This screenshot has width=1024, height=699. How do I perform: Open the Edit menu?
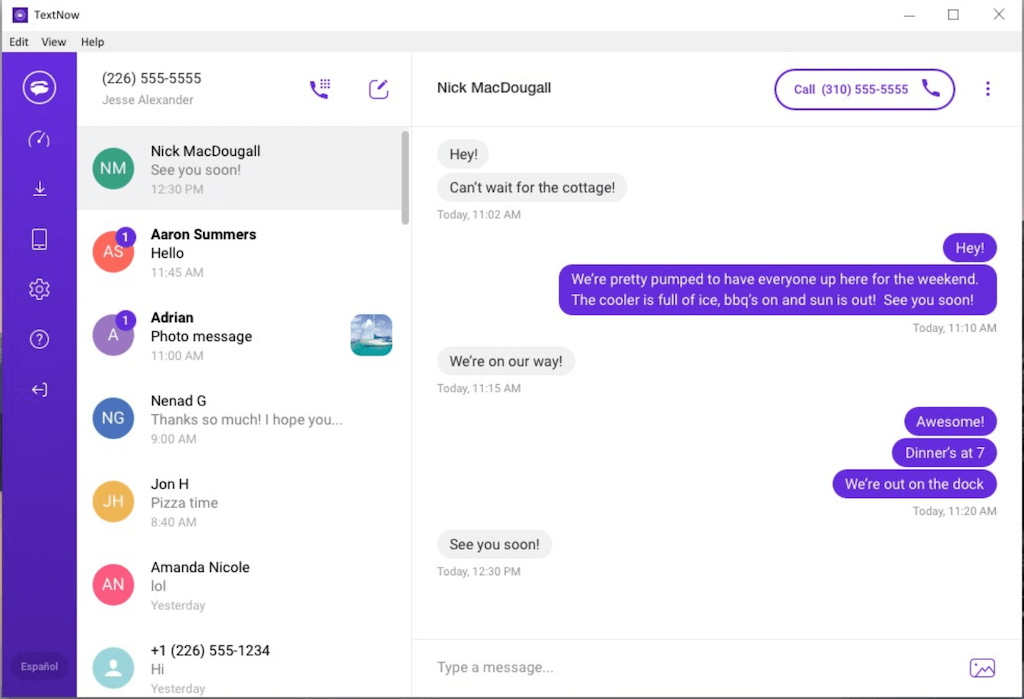coord(19,42)
